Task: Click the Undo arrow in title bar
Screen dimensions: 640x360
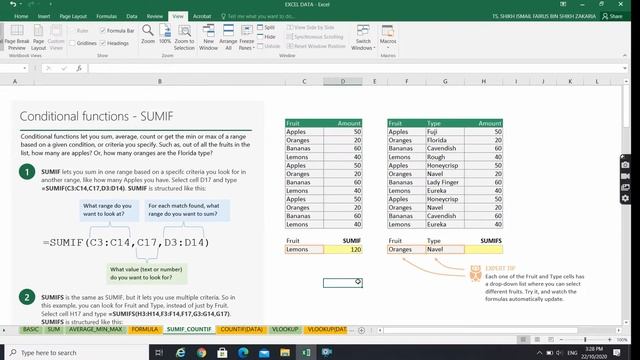Action: pos(13,4)
